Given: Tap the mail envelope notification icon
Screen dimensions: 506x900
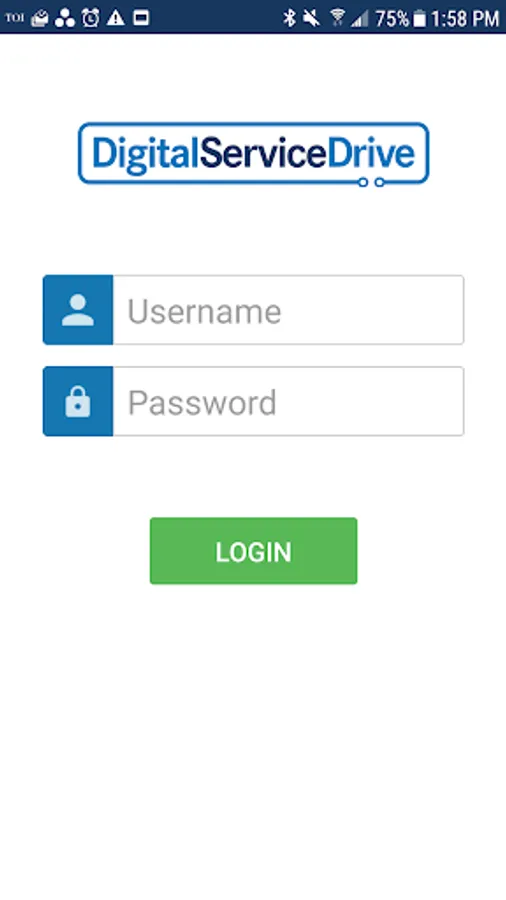Looking at the screenshot, I should coord(40,18).
